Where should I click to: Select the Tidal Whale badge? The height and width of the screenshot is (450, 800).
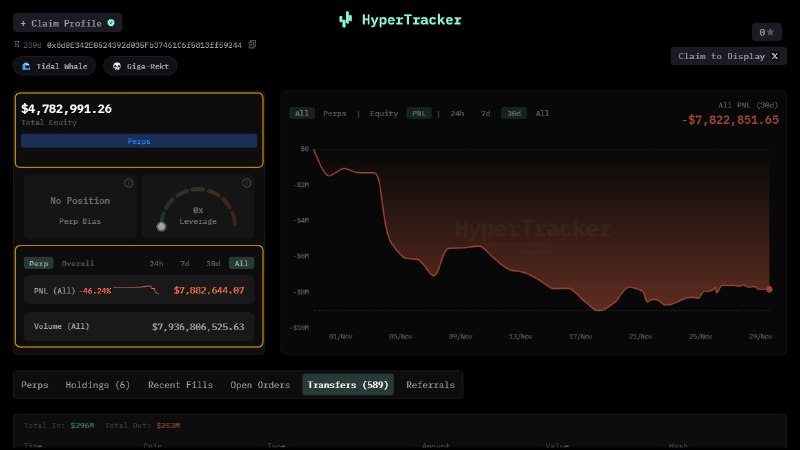point(55,66)
